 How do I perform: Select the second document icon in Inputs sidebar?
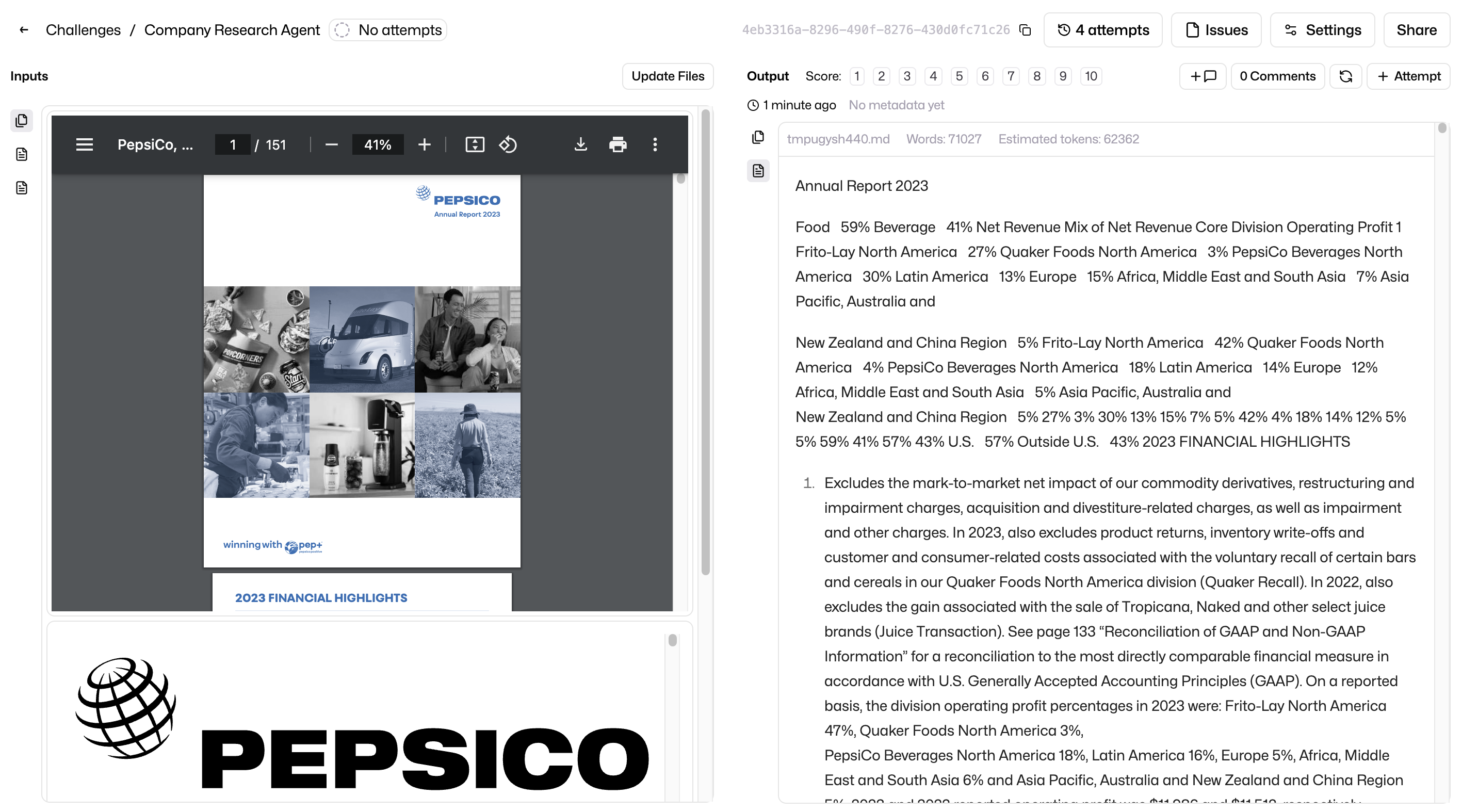tap(22, 187)
